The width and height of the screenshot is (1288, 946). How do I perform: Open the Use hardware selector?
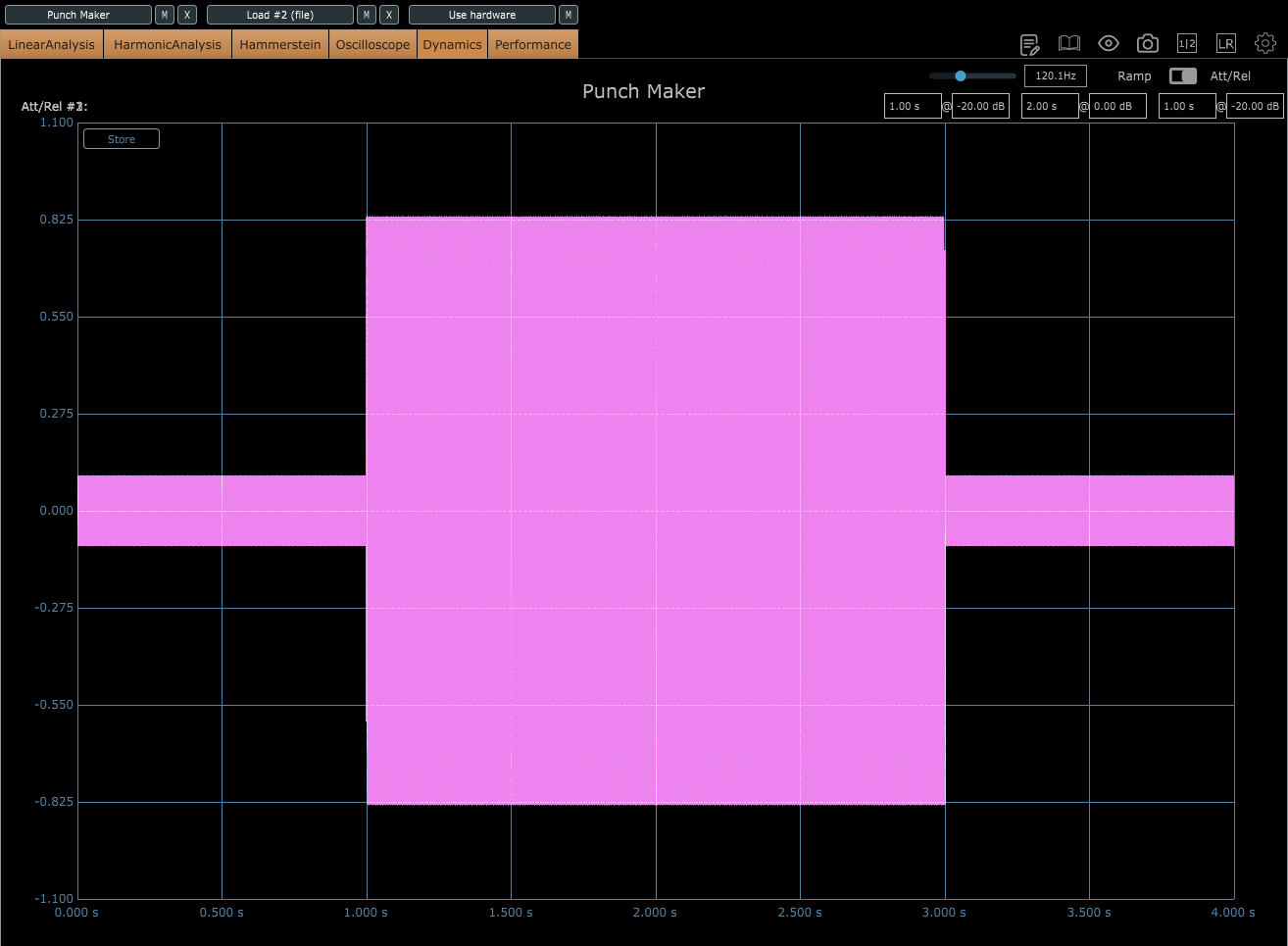[481, 15]
